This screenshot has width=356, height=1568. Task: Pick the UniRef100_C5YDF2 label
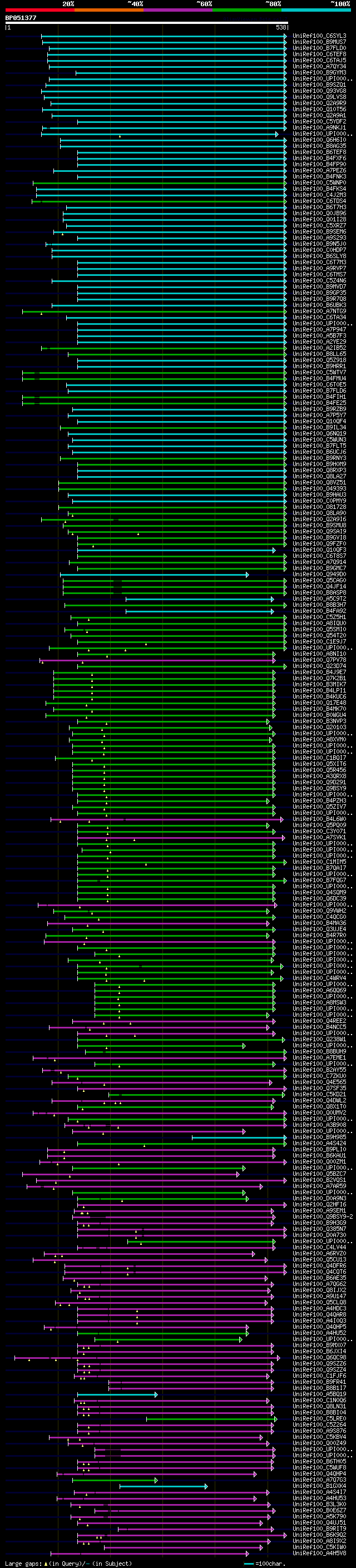[x=319, y=122]
